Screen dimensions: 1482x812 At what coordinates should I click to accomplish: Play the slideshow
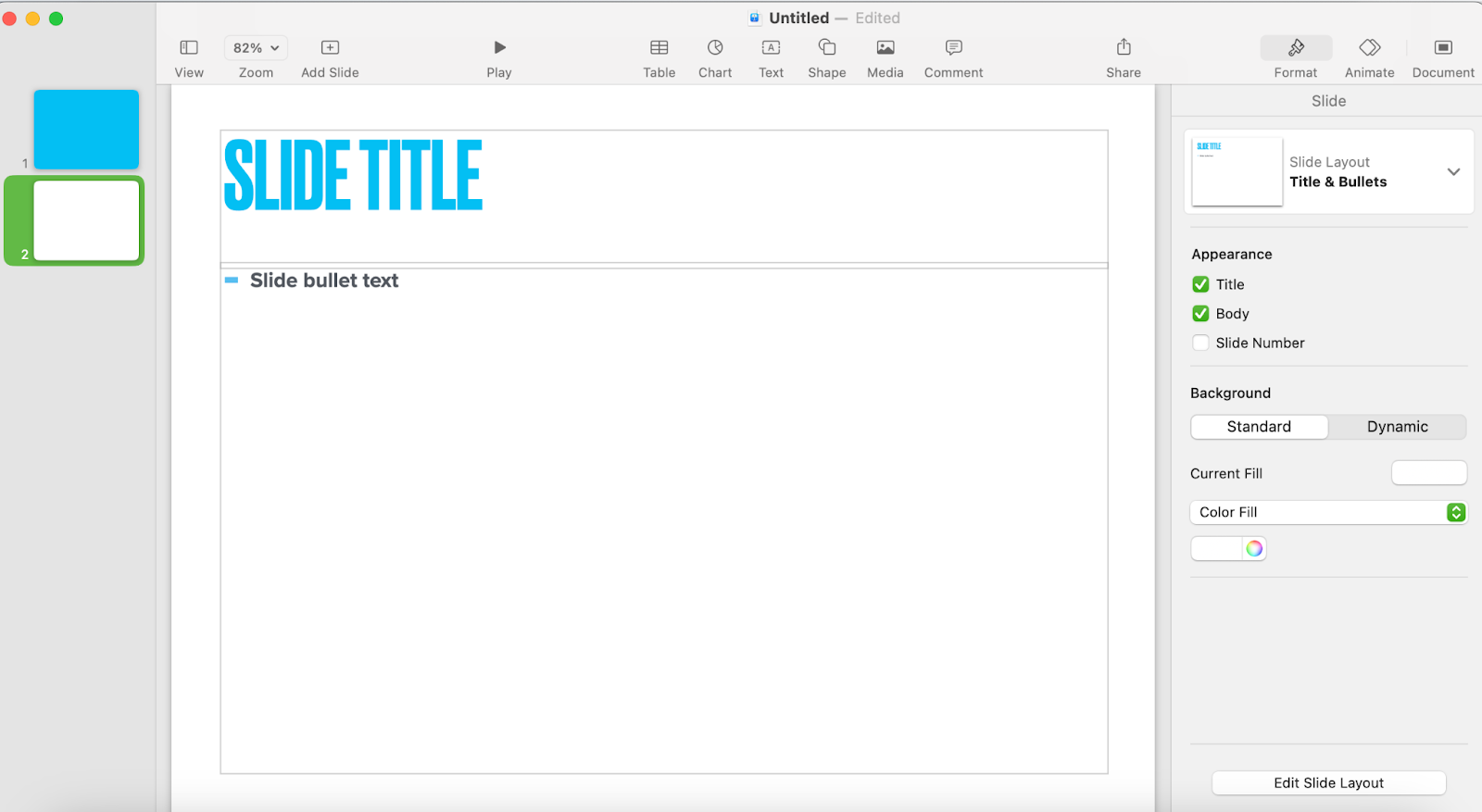(499, 48)
